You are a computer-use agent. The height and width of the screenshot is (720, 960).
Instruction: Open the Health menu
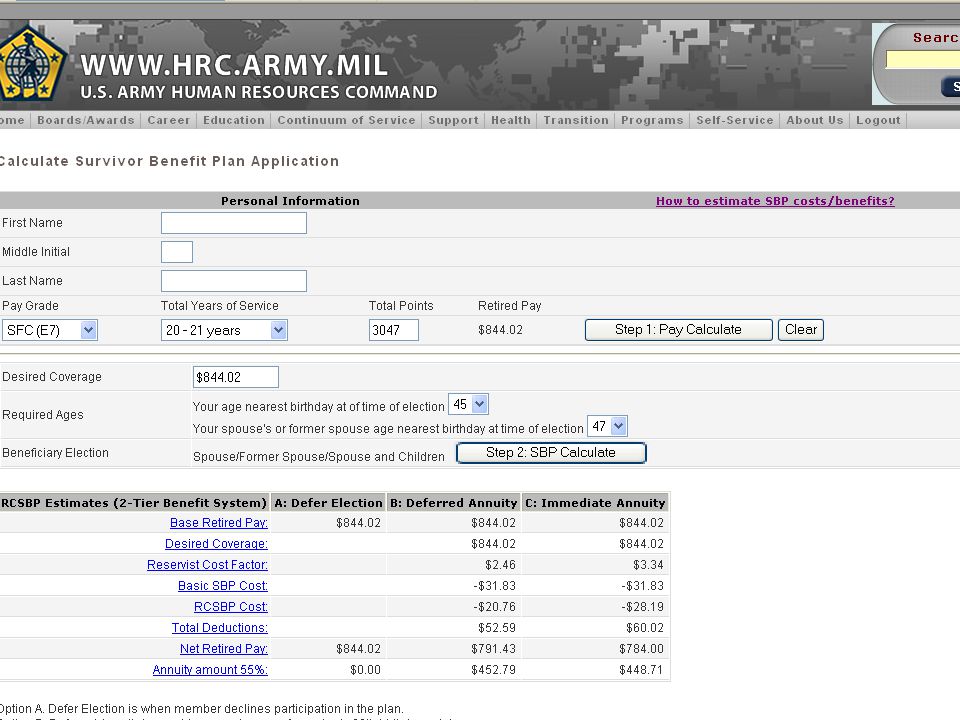click(x=511, y=120)
